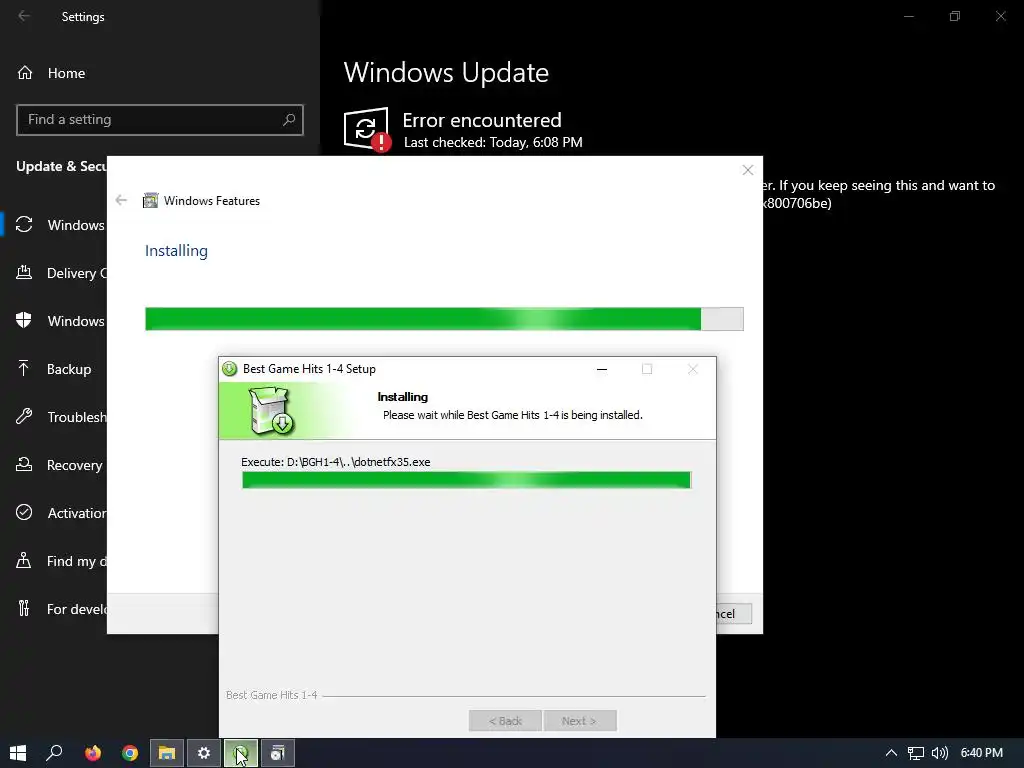
Task: Open the network status tray icon
Action: coord(916,753)
